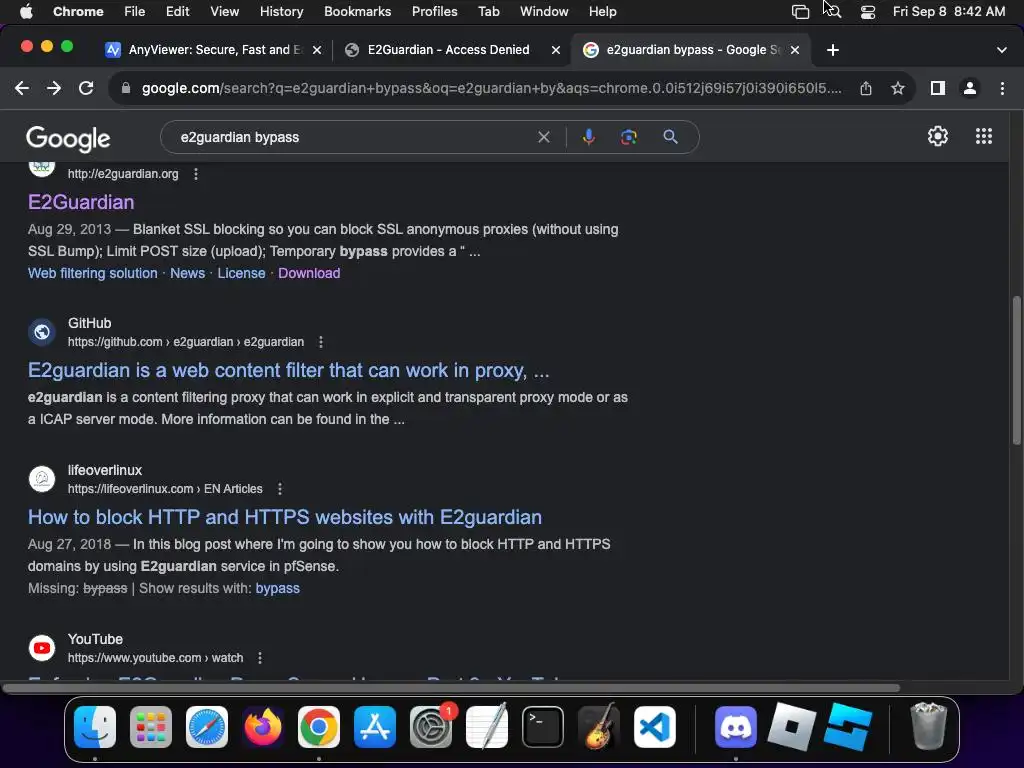This screenshot has width=1024, height=768.
Task: Open the Chrome profile avatar
Action: point(970,88)
